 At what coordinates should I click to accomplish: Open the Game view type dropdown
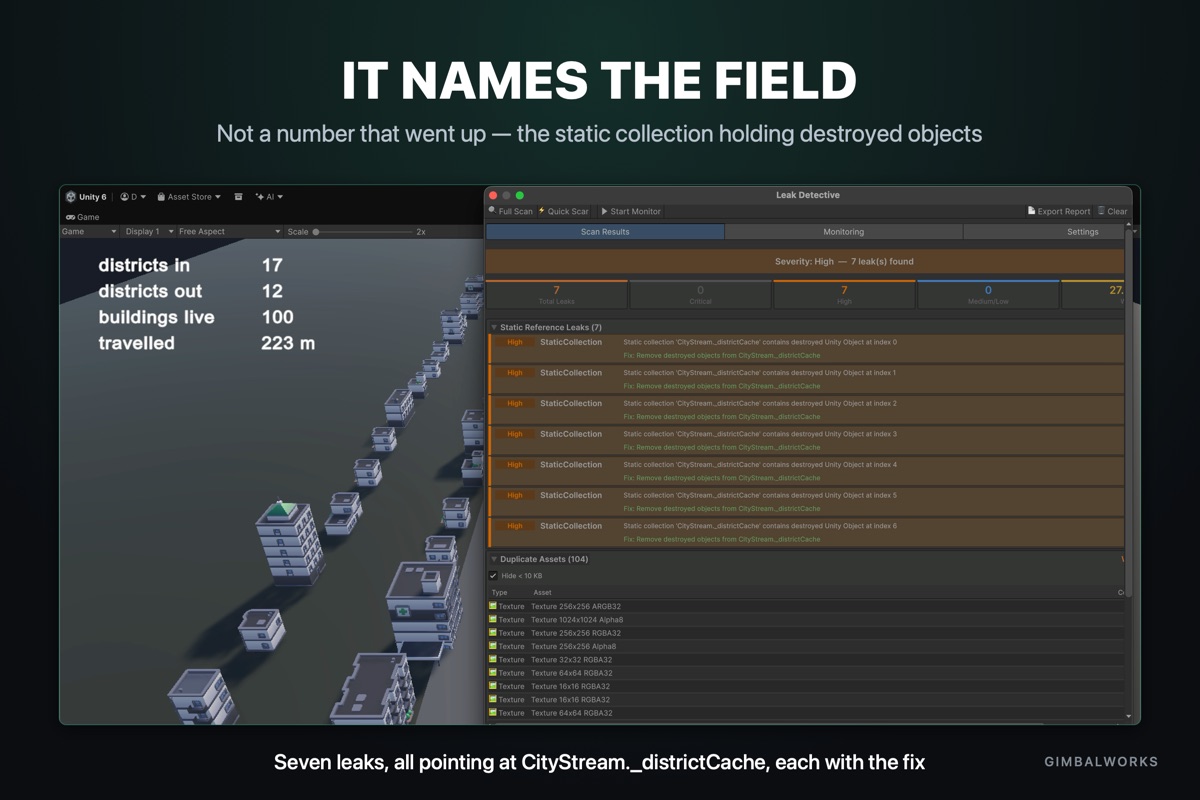(x=89, y=231)
